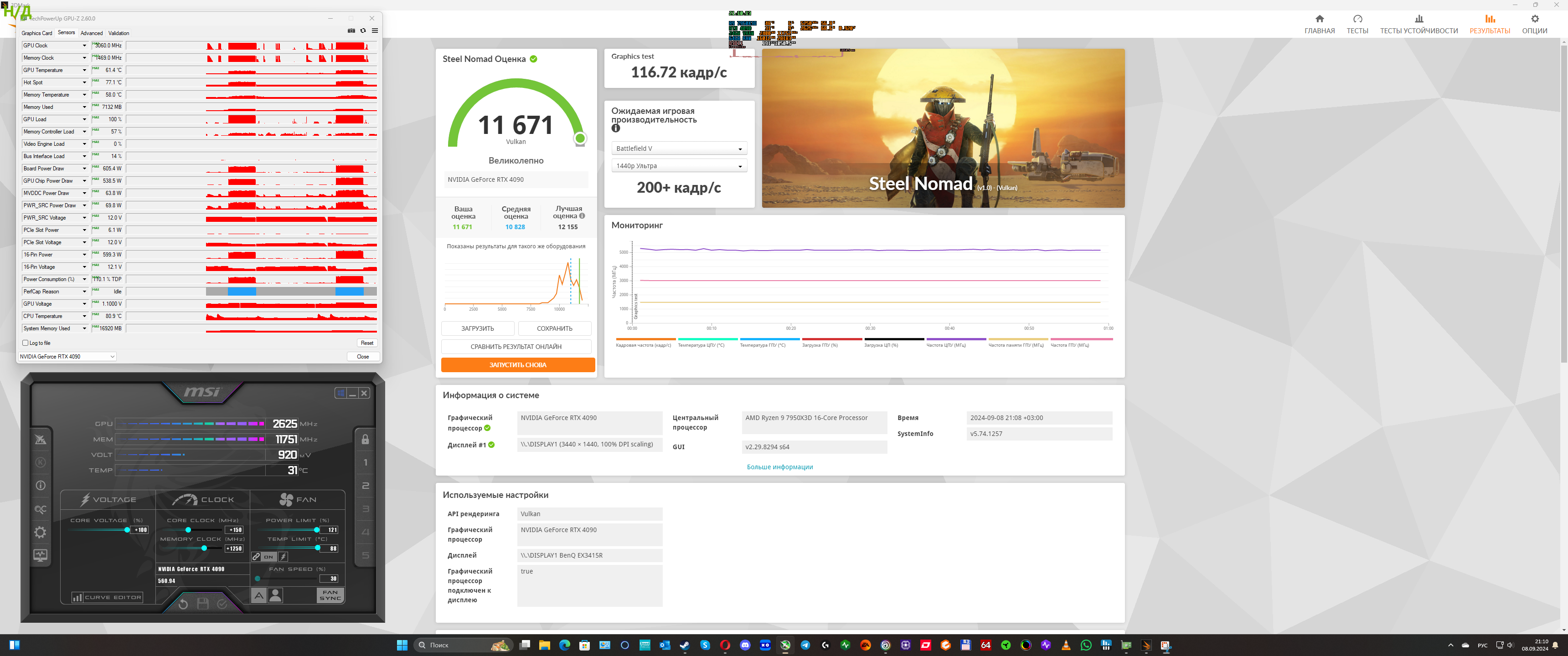
Task: Click the OC Scanner icon
Action: 40,509
